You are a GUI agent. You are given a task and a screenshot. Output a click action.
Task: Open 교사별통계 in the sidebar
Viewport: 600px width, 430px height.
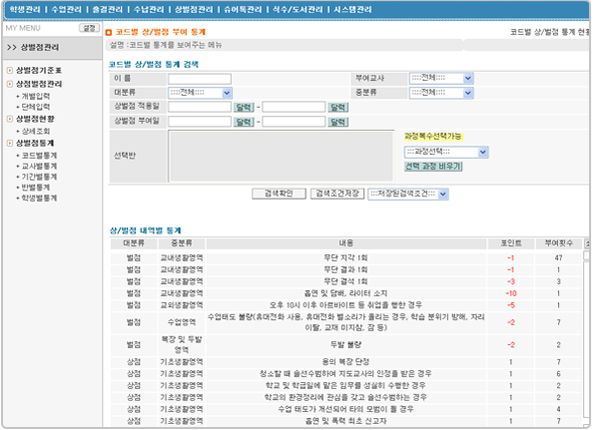click(x=40, y=166)
